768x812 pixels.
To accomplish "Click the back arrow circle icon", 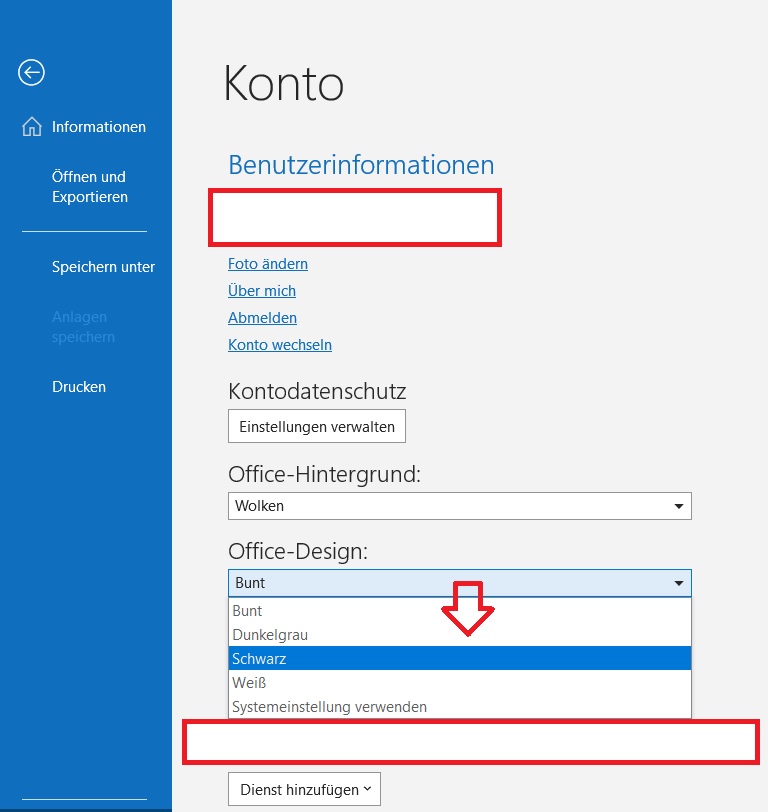I will 31,72.
